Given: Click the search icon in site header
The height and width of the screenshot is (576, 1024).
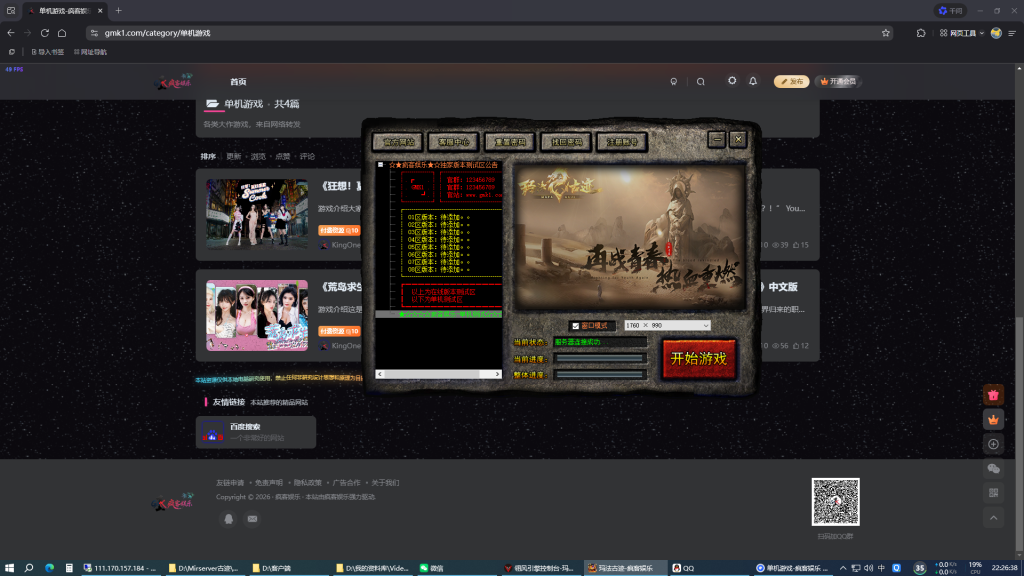Looking at the screenshot, I should tap(701, 82).
